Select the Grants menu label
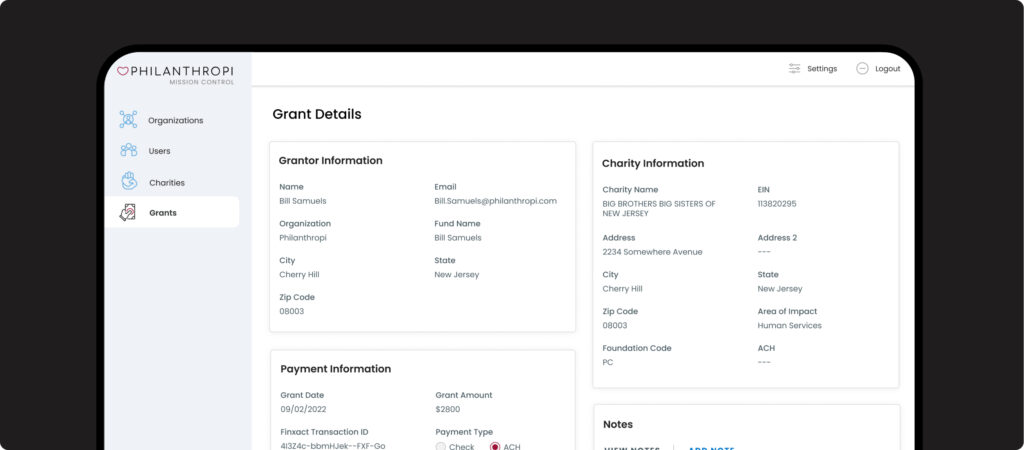Screen dimensions: 1024x450 coord(162,213)
